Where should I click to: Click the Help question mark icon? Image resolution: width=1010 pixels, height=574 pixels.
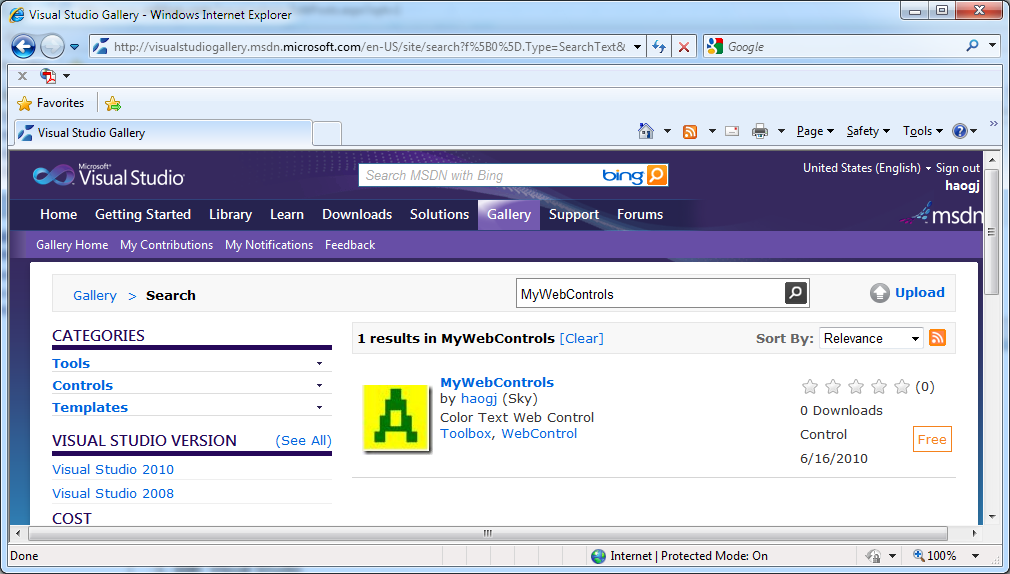pos(960,131)
